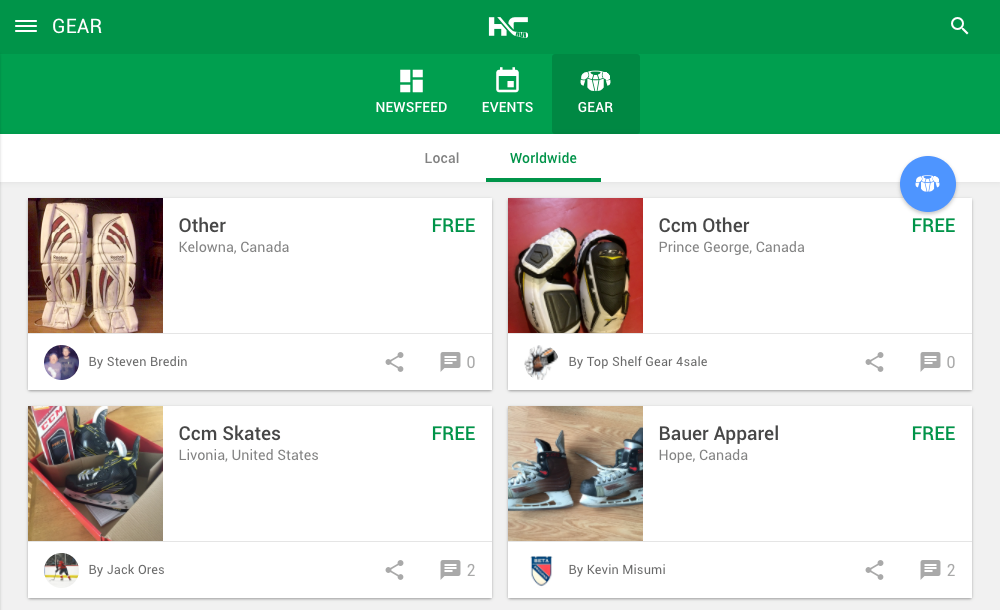Click Jack Ores' avatar picture
This screenshot has height=610, width=1000.
(62, 570)
